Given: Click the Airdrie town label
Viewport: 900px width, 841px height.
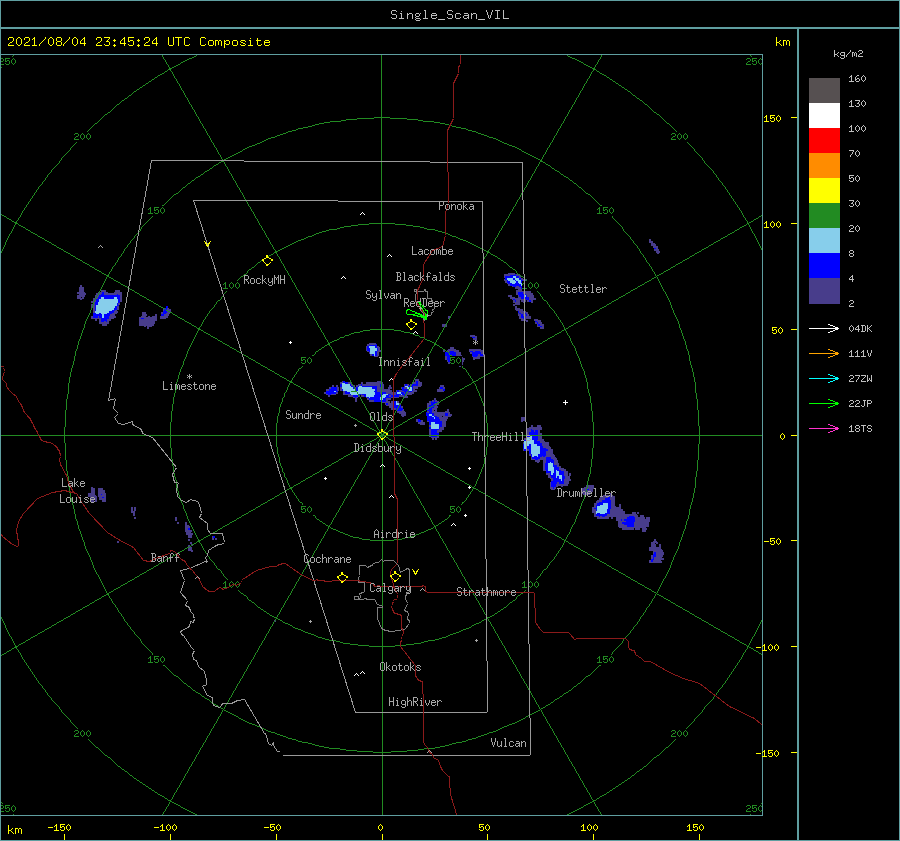Looking at the screenshot, I should point(394,534).
